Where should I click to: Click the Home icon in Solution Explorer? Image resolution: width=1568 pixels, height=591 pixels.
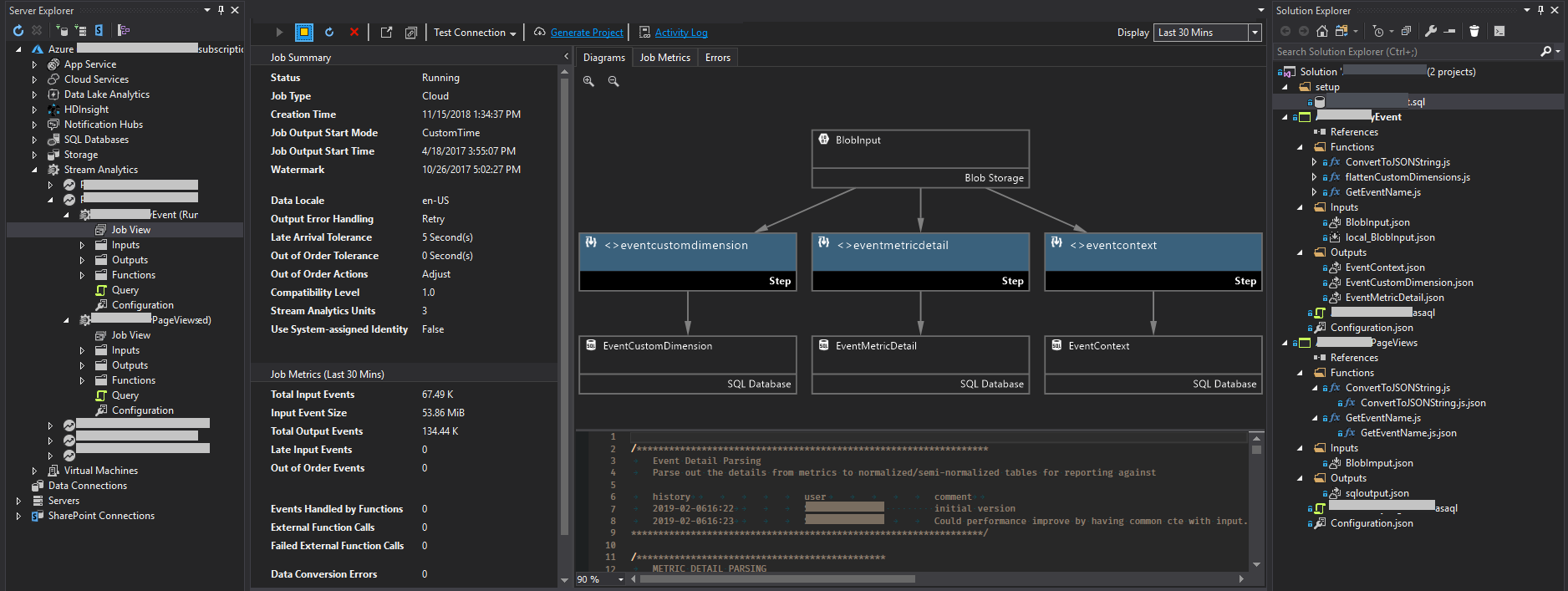1321,31
